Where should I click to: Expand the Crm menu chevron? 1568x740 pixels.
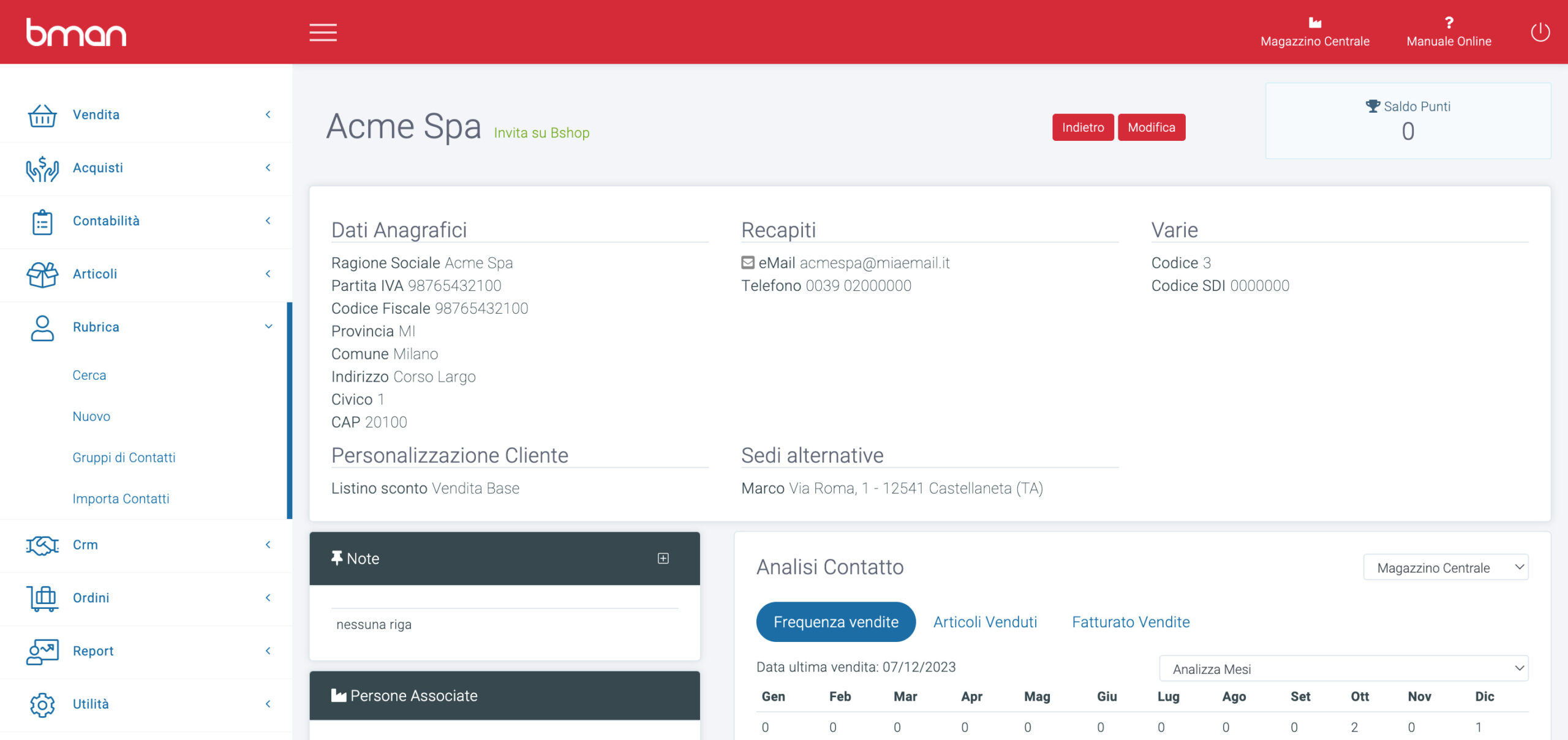268,545
